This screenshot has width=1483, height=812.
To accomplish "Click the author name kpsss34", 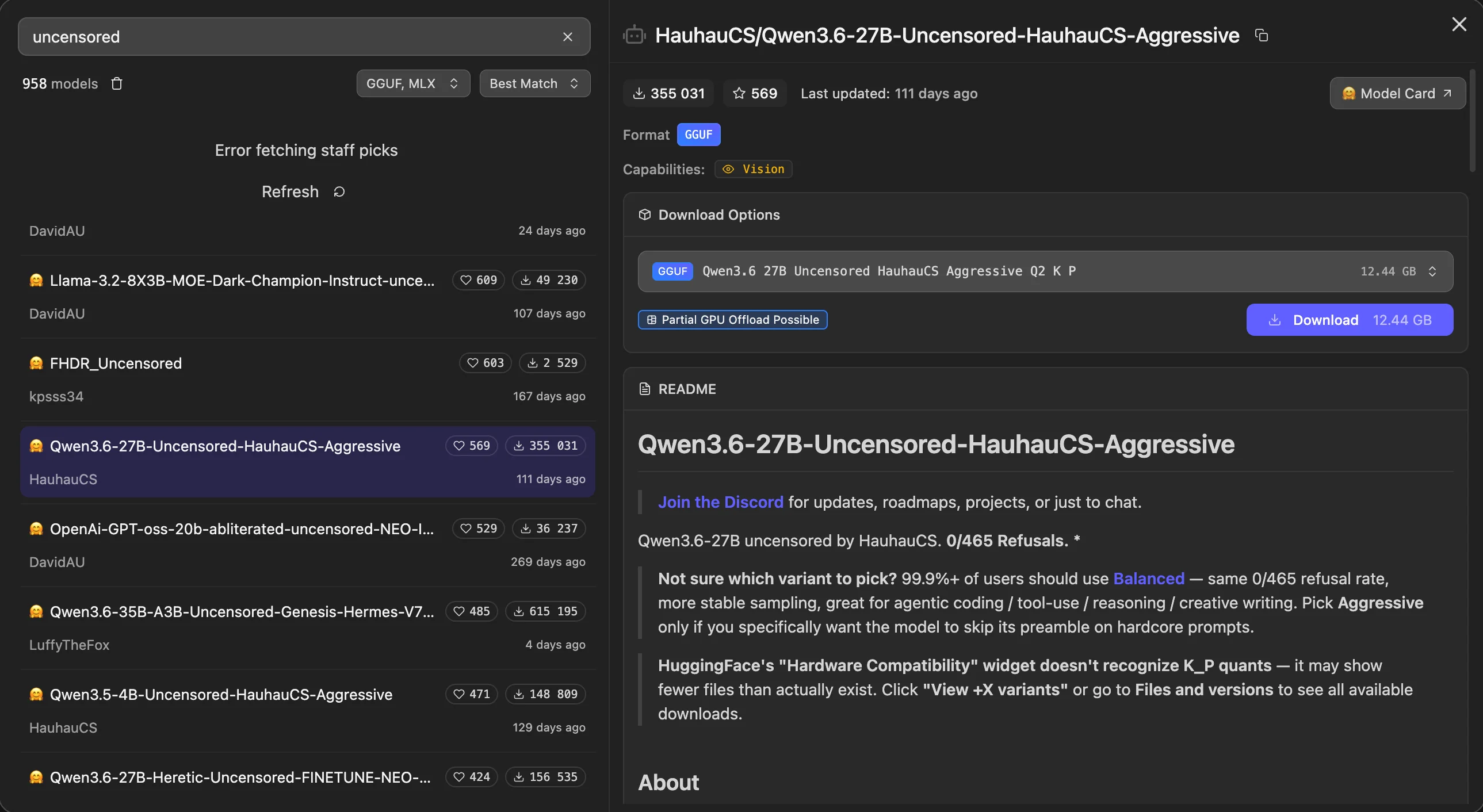I will coord(56,396).
